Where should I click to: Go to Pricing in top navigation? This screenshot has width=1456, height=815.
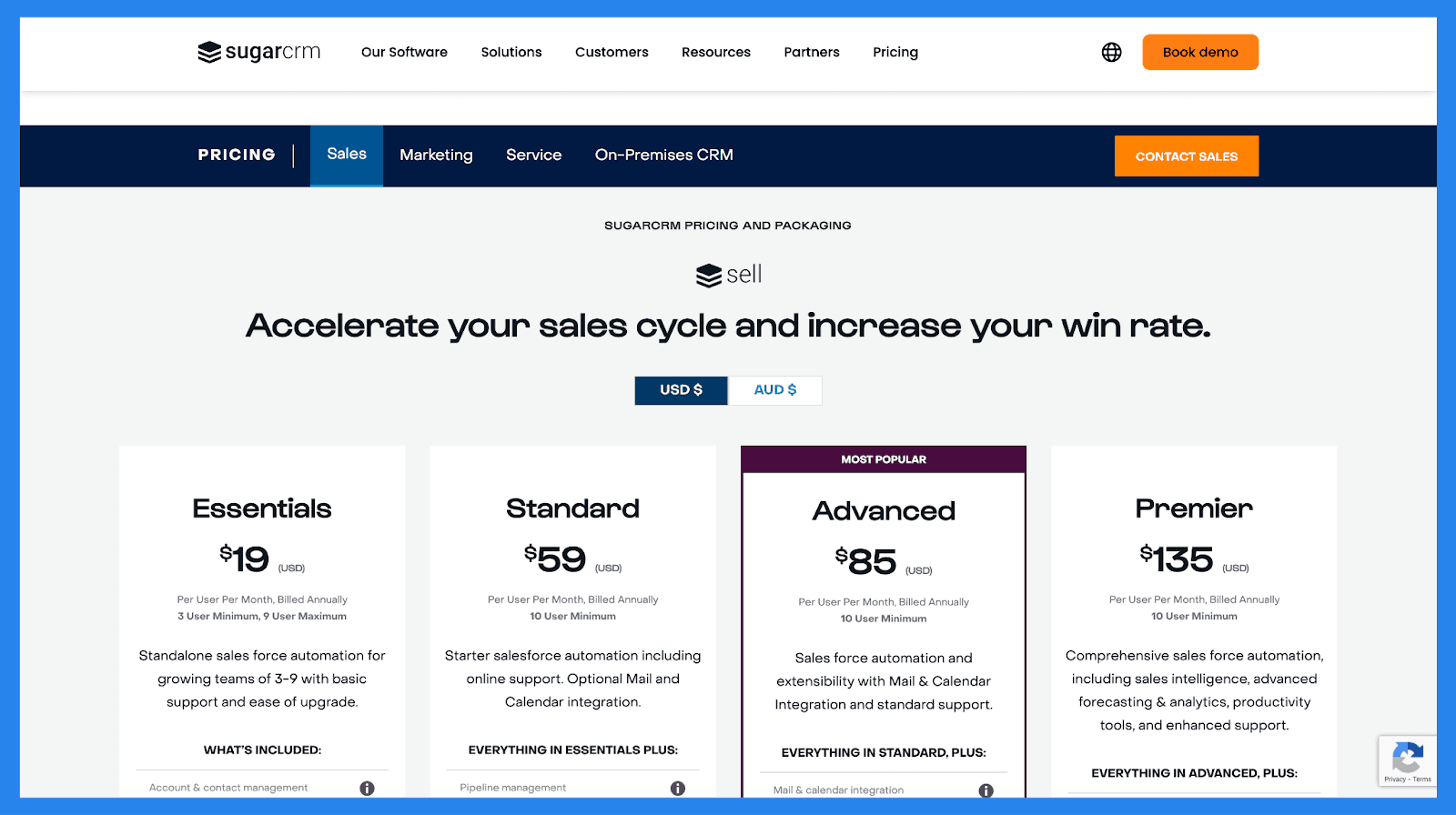pos(895,52)
